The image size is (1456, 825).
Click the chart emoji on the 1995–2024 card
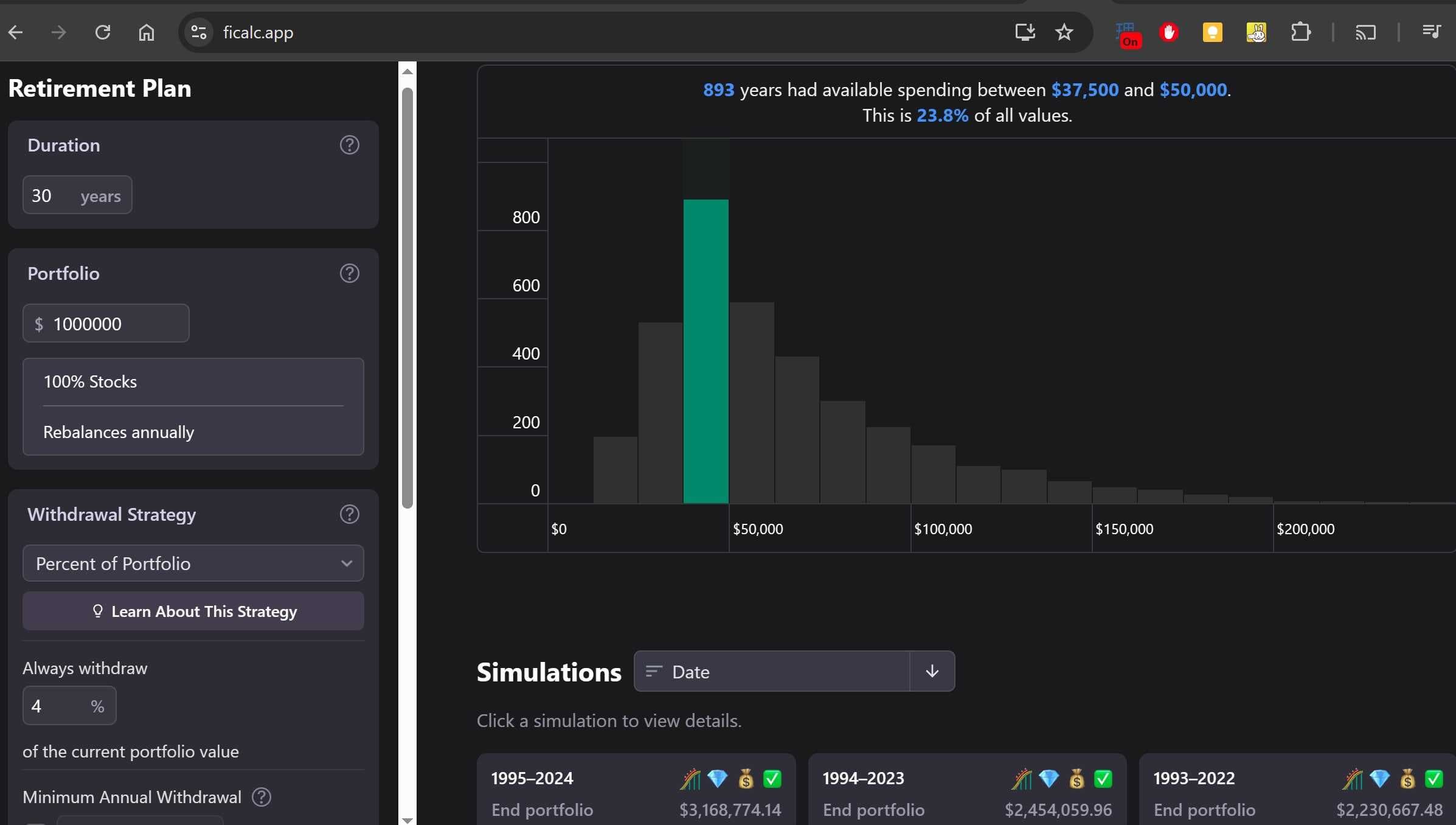click(690, 779)
